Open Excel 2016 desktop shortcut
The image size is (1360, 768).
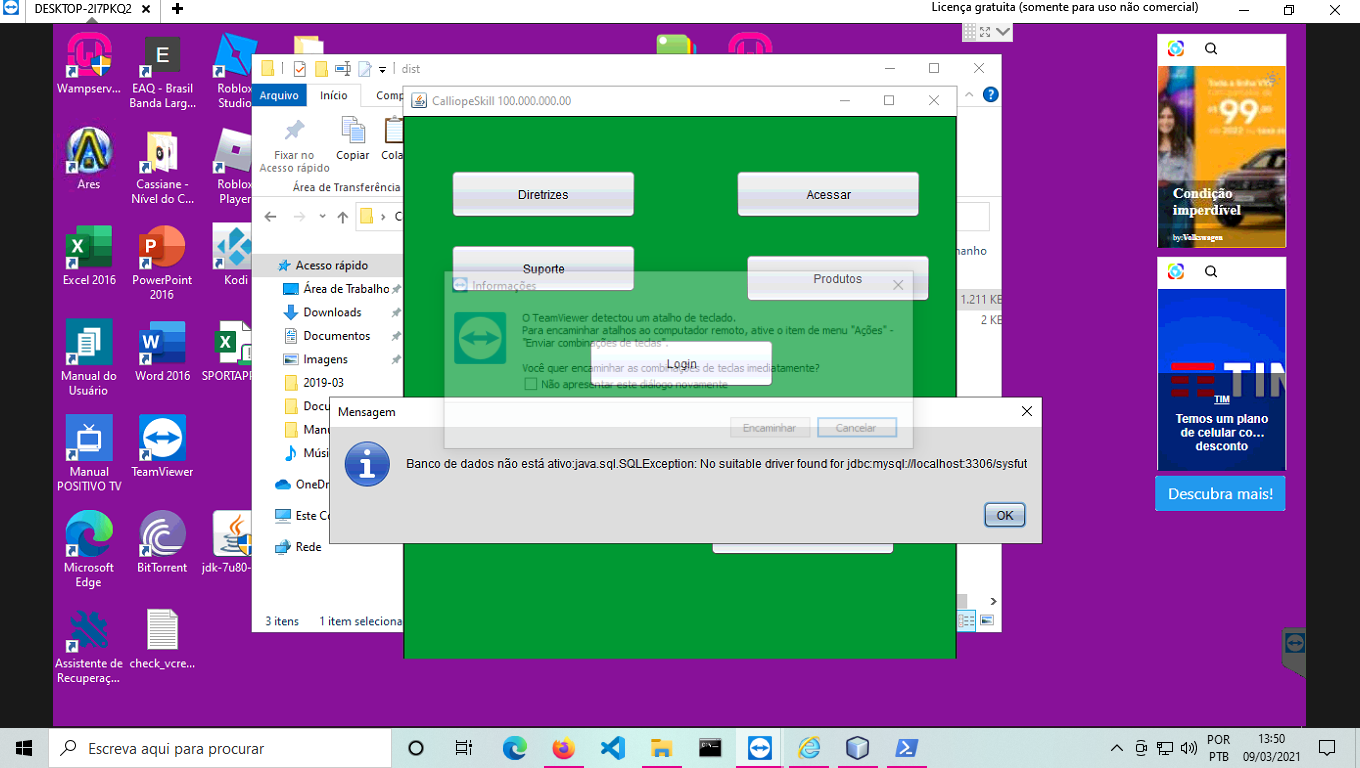click(89, 256)
